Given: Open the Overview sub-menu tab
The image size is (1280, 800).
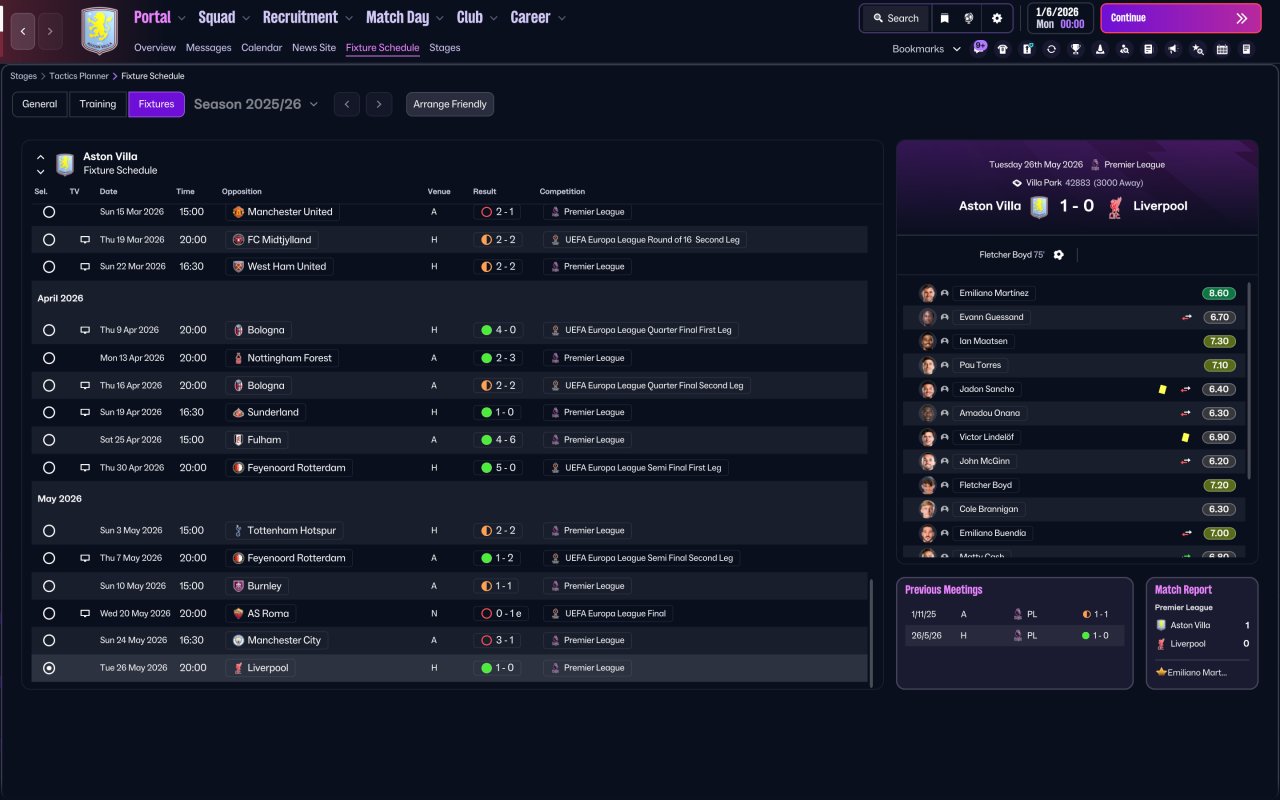Looking at the screenshot, I should [155, 47].
